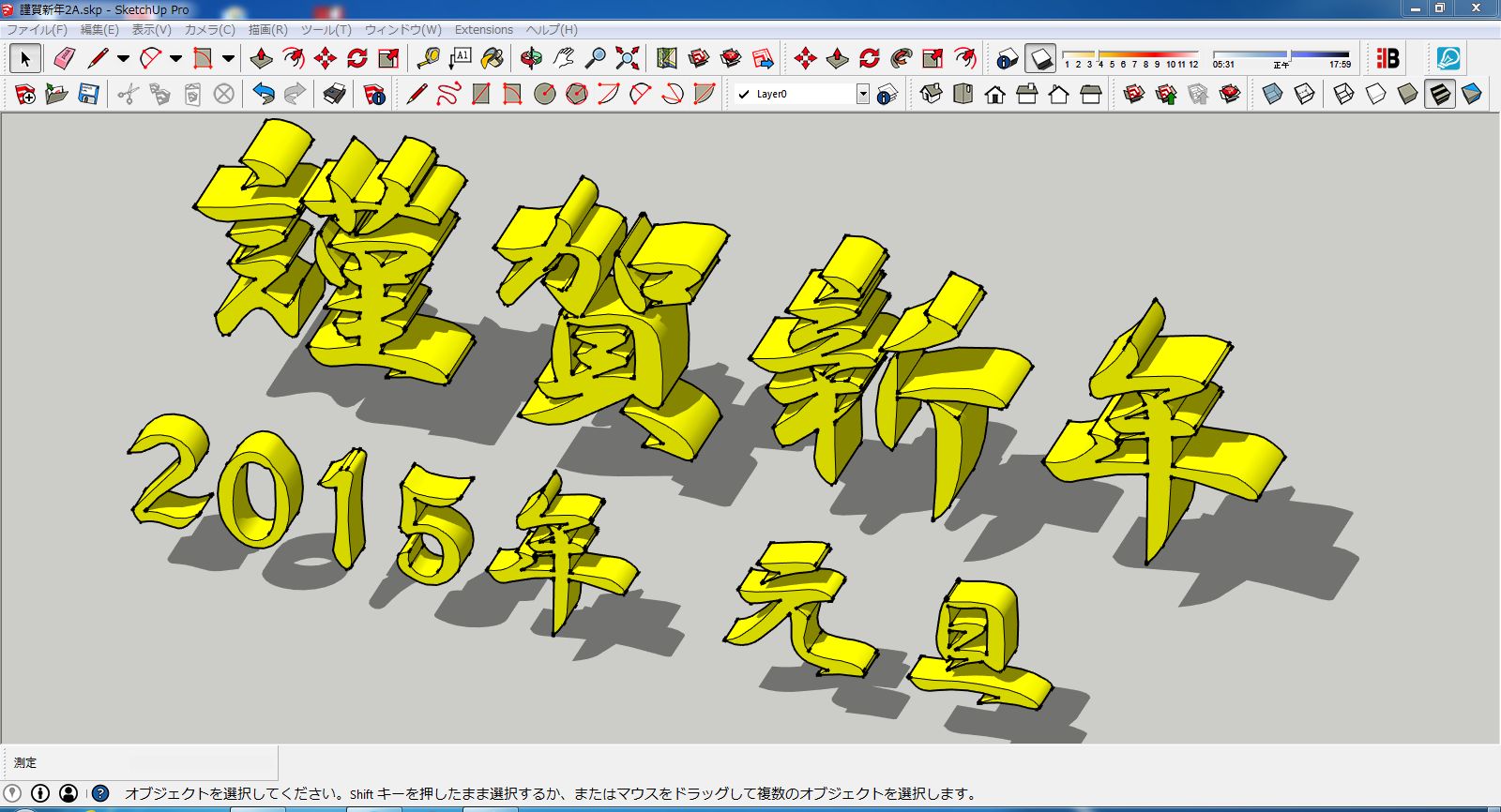The width and height of the screenshot is (1501, 812).
Task: Click the red IB extension icon
Action: coord(1388,59)
